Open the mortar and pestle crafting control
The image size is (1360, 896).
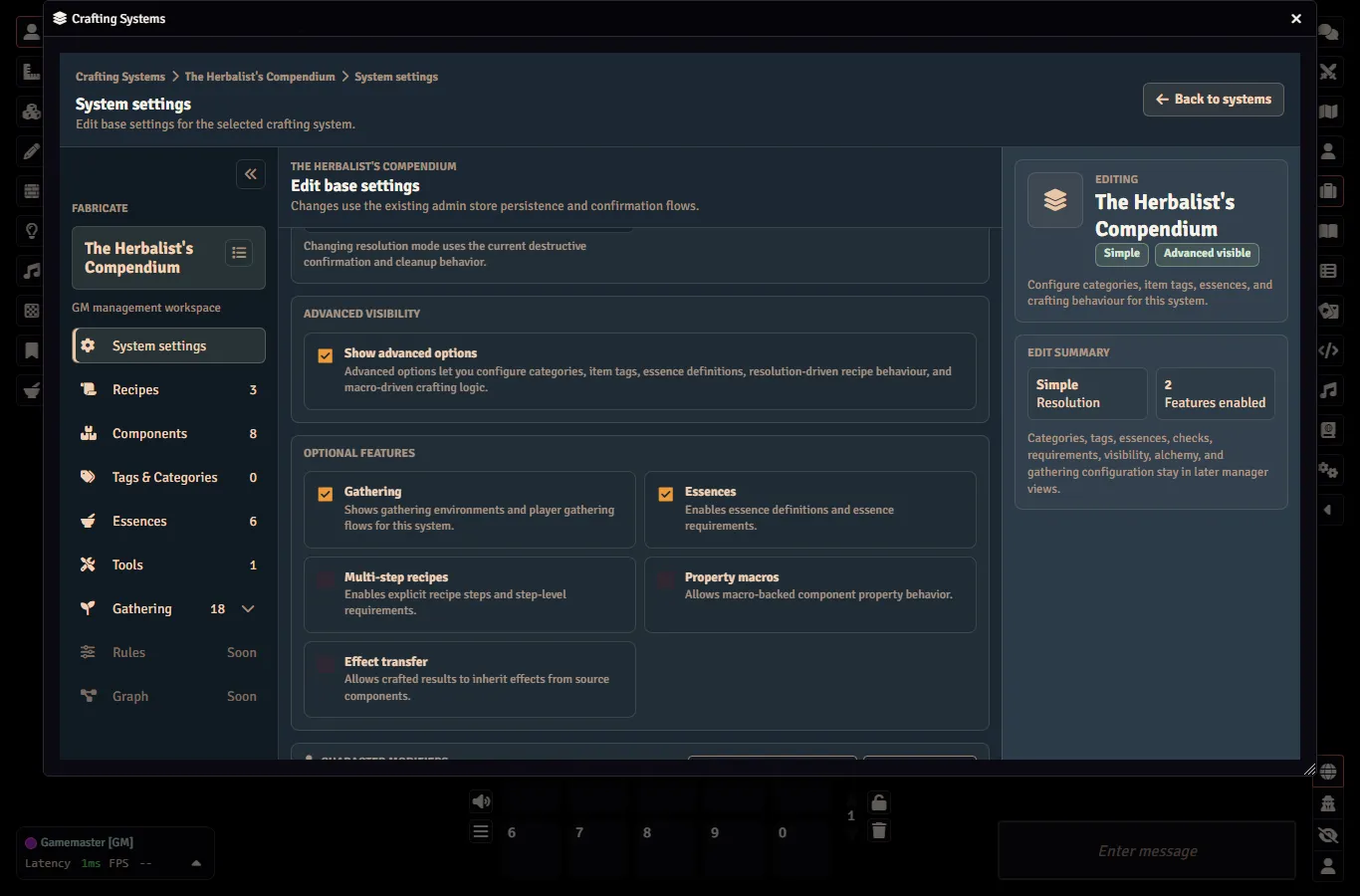coord(31,390)
